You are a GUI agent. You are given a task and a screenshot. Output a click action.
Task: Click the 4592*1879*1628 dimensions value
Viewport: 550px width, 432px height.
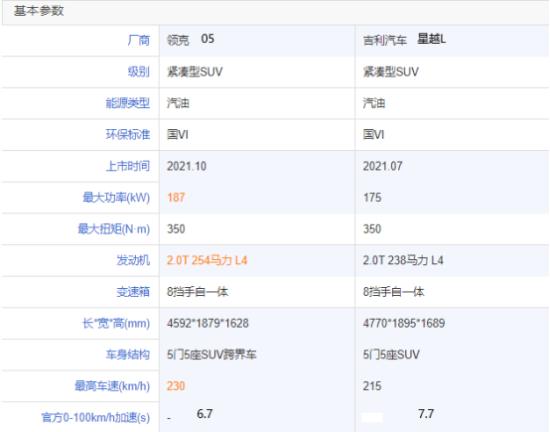(x=208, y=323)
